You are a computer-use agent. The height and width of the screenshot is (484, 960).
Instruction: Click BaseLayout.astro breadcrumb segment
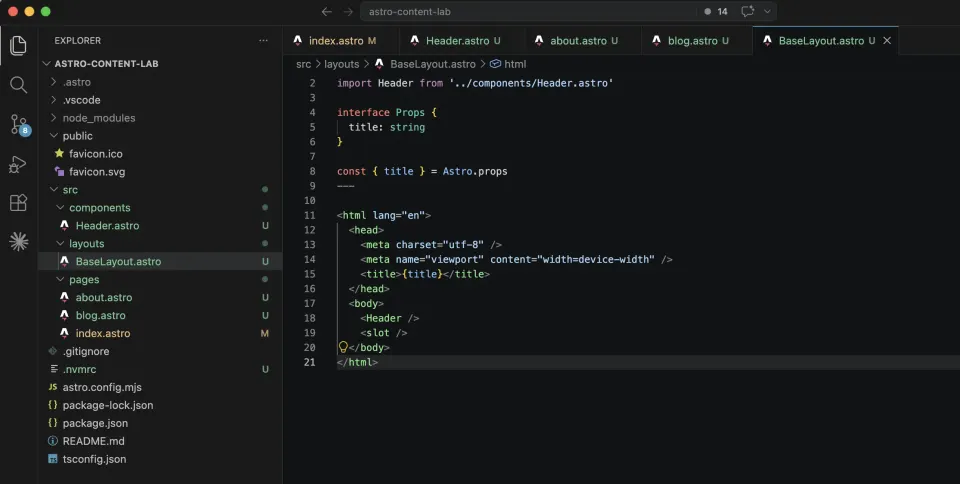pyautogui.click(x=432, y=64)
